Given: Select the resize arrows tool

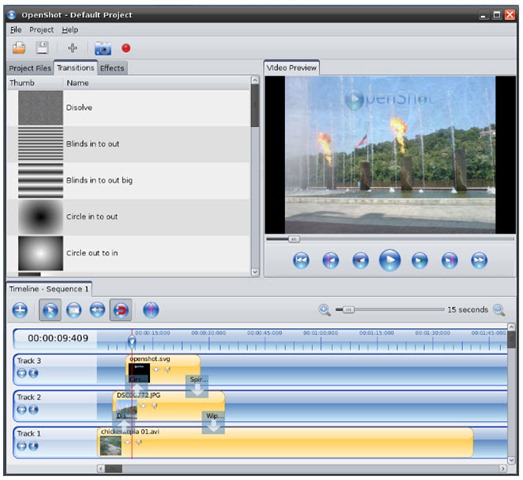Looking at the screenshot, I should 97,310.
